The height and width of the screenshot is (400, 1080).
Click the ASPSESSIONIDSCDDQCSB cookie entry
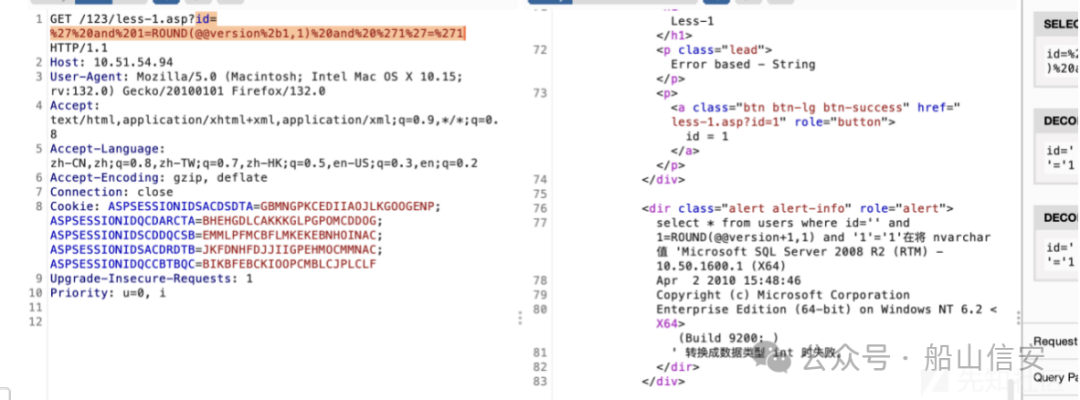[x=216, y=235]
